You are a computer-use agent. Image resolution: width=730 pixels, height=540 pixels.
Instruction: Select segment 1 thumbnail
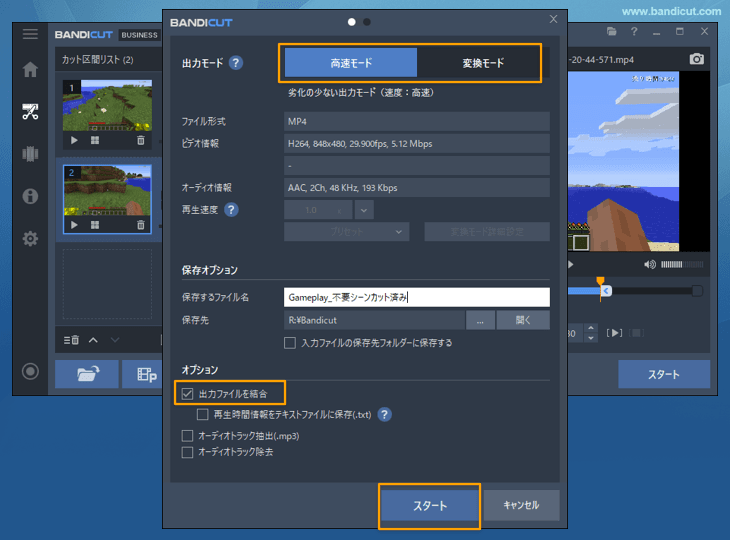(x=107, y=105)
